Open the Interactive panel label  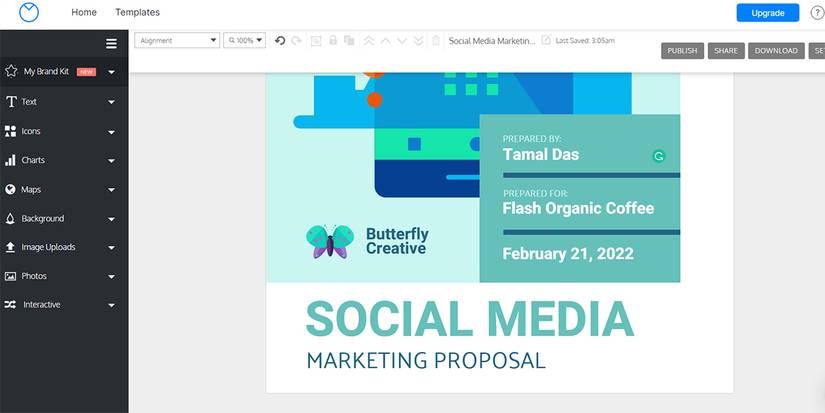[x=42, y=305]
